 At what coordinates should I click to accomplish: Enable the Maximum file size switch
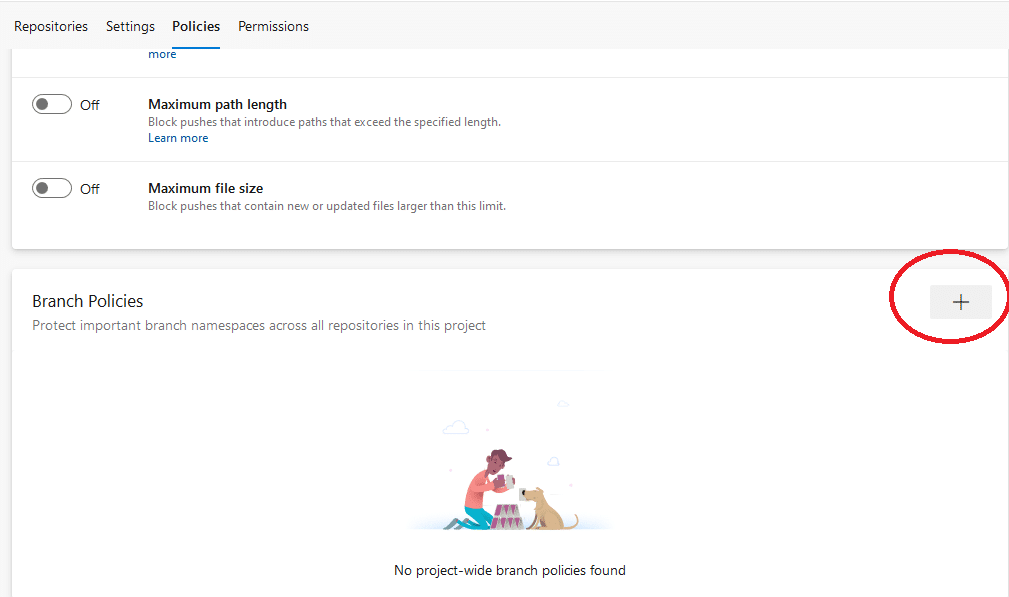(x=51, y=188)
